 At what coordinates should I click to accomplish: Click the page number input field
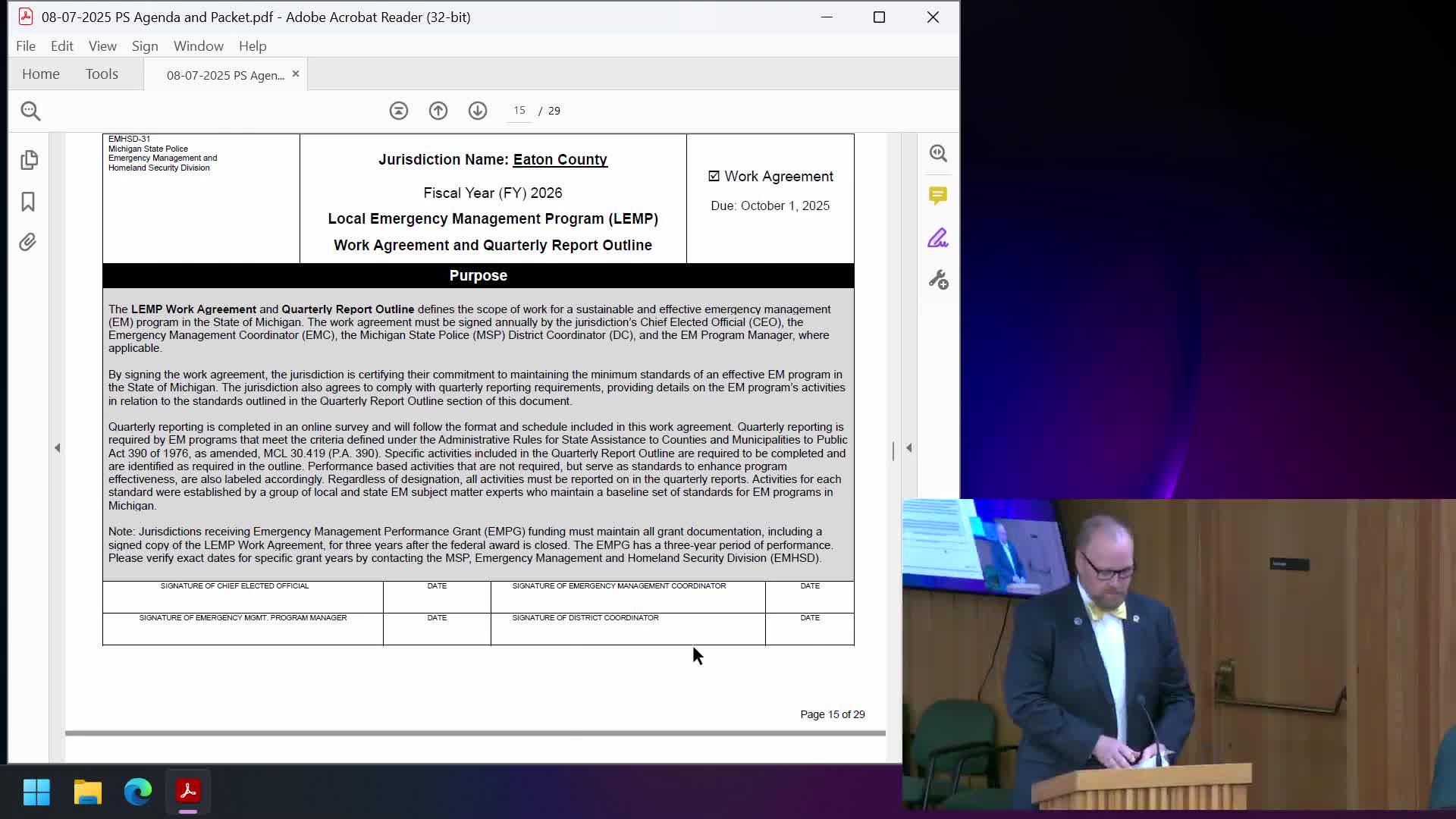519,111
